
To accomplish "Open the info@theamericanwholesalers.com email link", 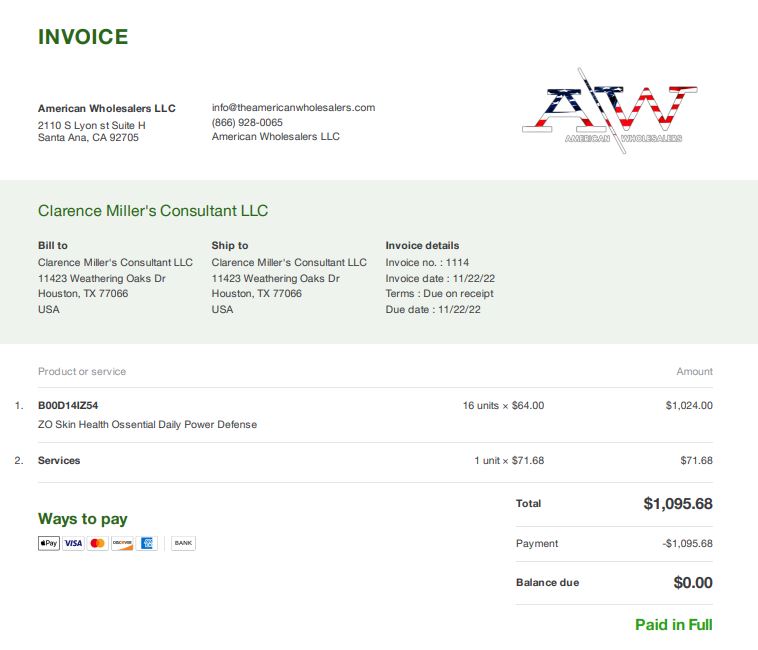I will [x=293, y=107].
